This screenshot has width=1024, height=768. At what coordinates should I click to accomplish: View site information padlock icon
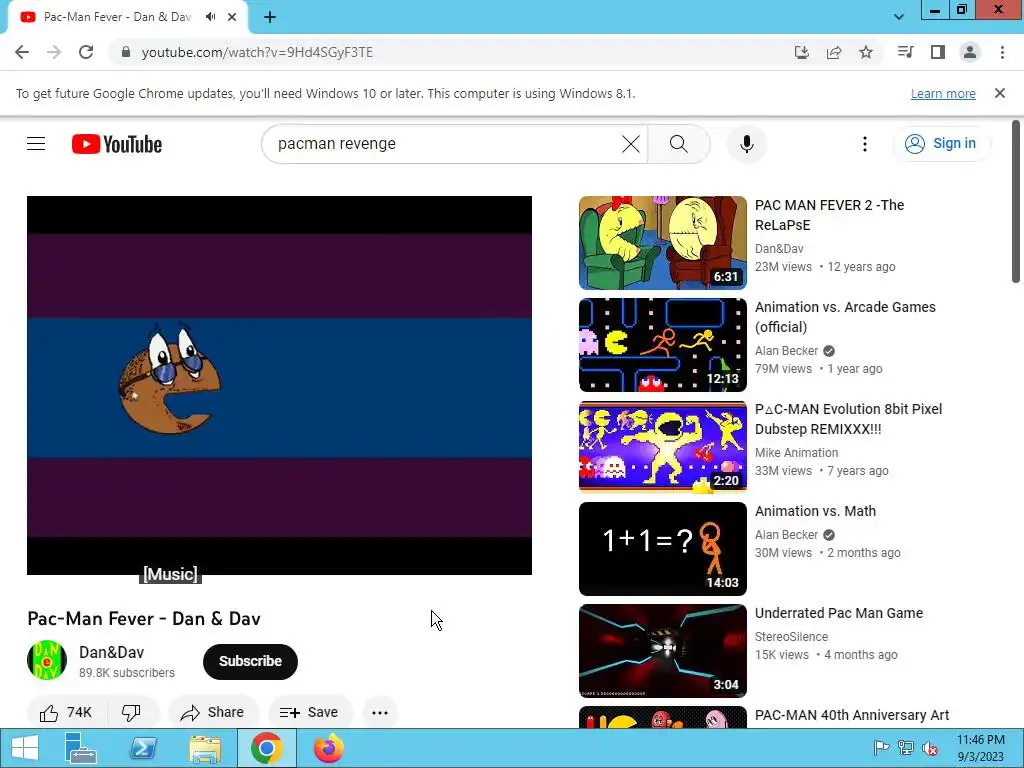click(125, 52)
